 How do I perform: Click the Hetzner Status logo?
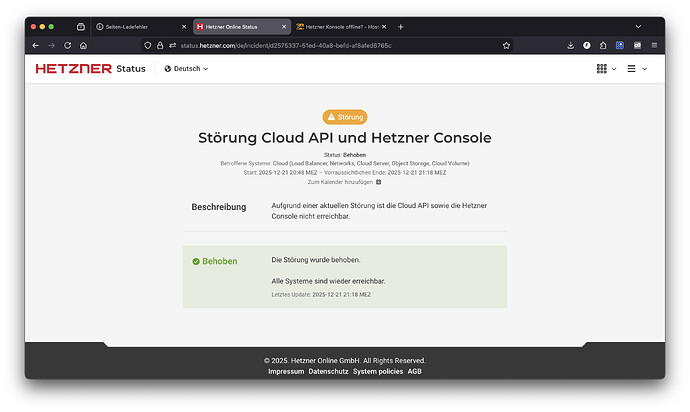tap(89, 69)
